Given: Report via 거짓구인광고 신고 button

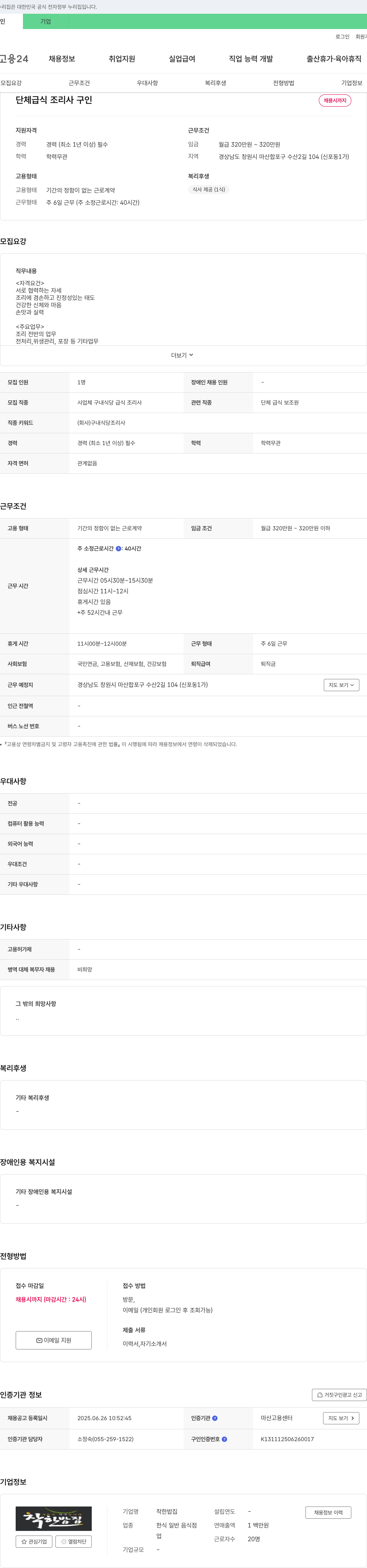Looking at the screenshot, I should (x=339, y=1395).
